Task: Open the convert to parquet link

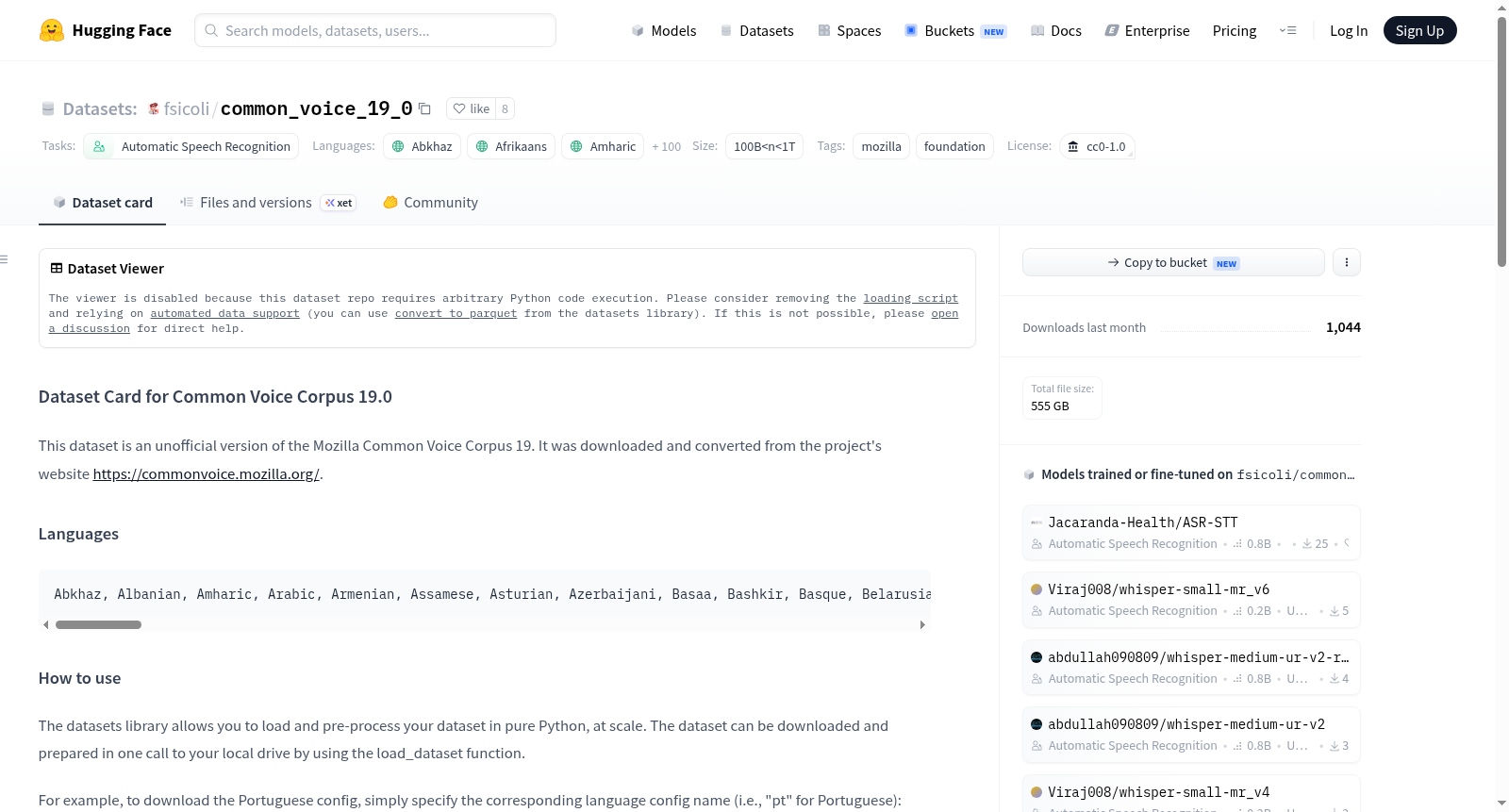Action: click(456, 313)
